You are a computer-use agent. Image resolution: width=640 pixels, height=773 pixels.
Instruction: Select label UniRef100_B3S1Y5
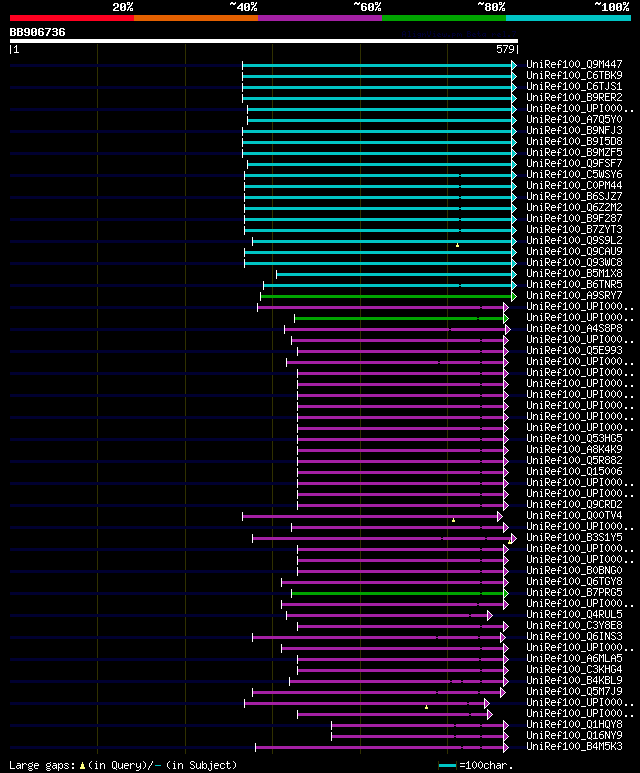pos(574,537)
